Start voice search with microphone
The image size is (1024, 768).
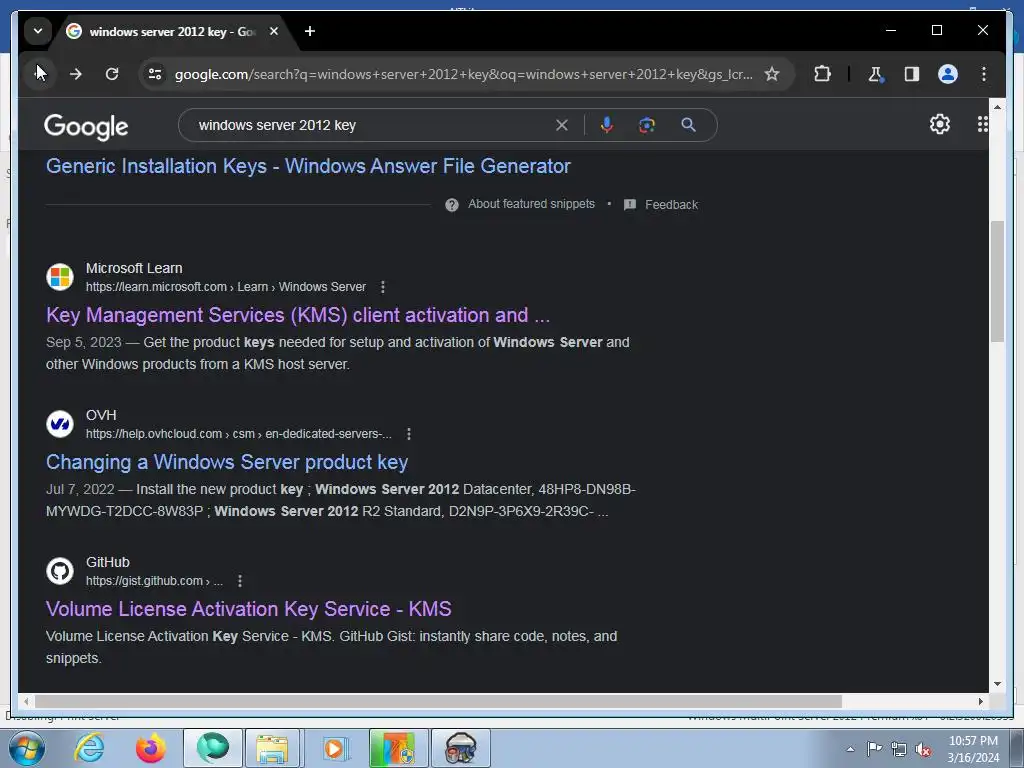607,125
